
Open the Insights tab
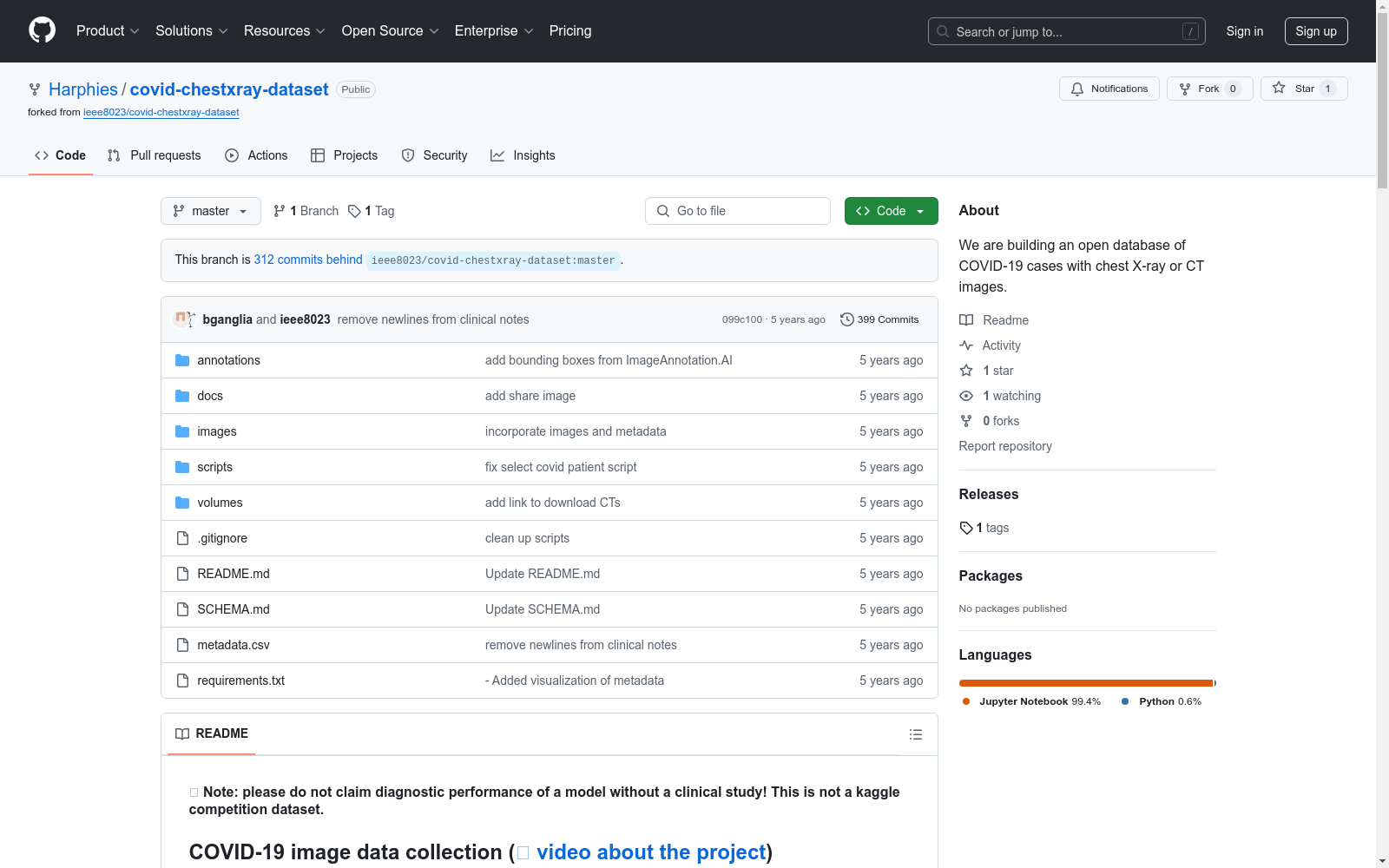coord(523,155)
